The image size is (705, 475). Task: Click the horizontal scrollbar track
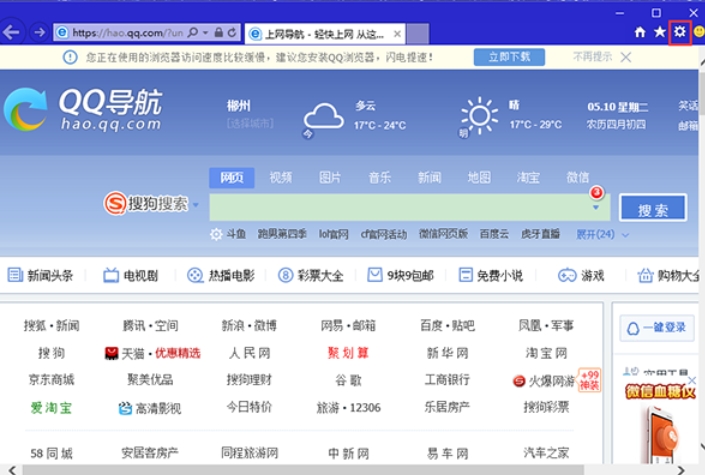(x=302, y=470)
